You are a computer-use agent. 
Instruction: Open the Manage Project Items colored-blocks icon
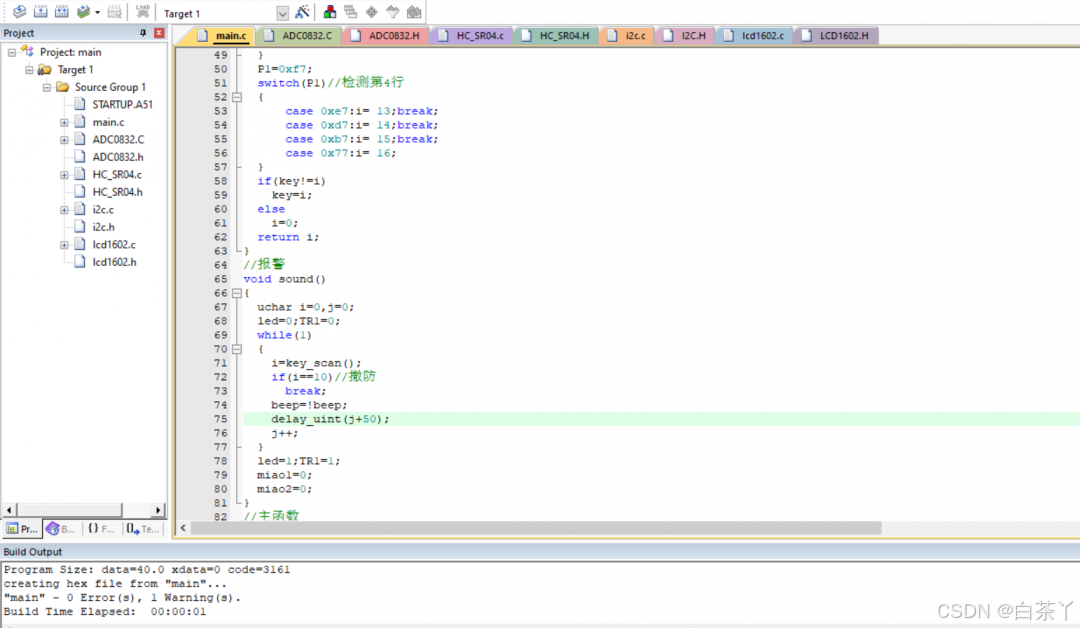coord(330,13)
